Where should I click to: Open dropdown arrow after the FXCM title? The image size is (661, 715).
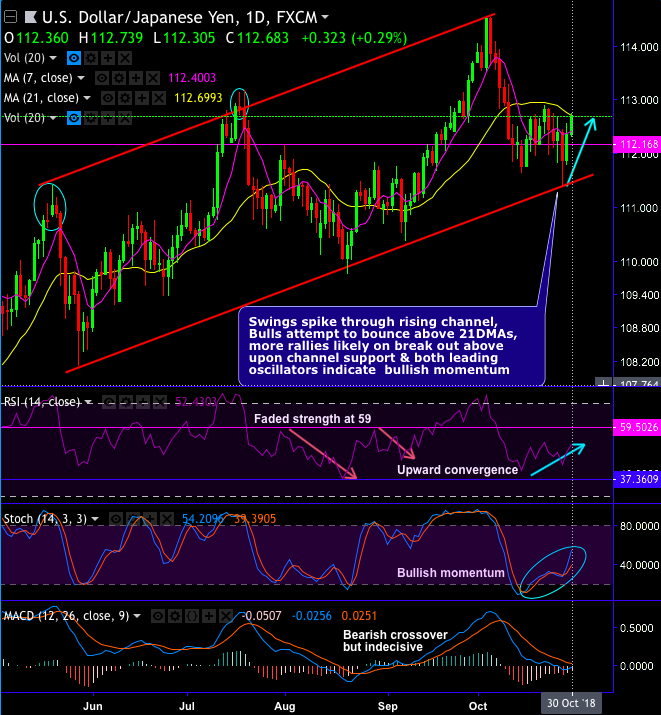325,17
